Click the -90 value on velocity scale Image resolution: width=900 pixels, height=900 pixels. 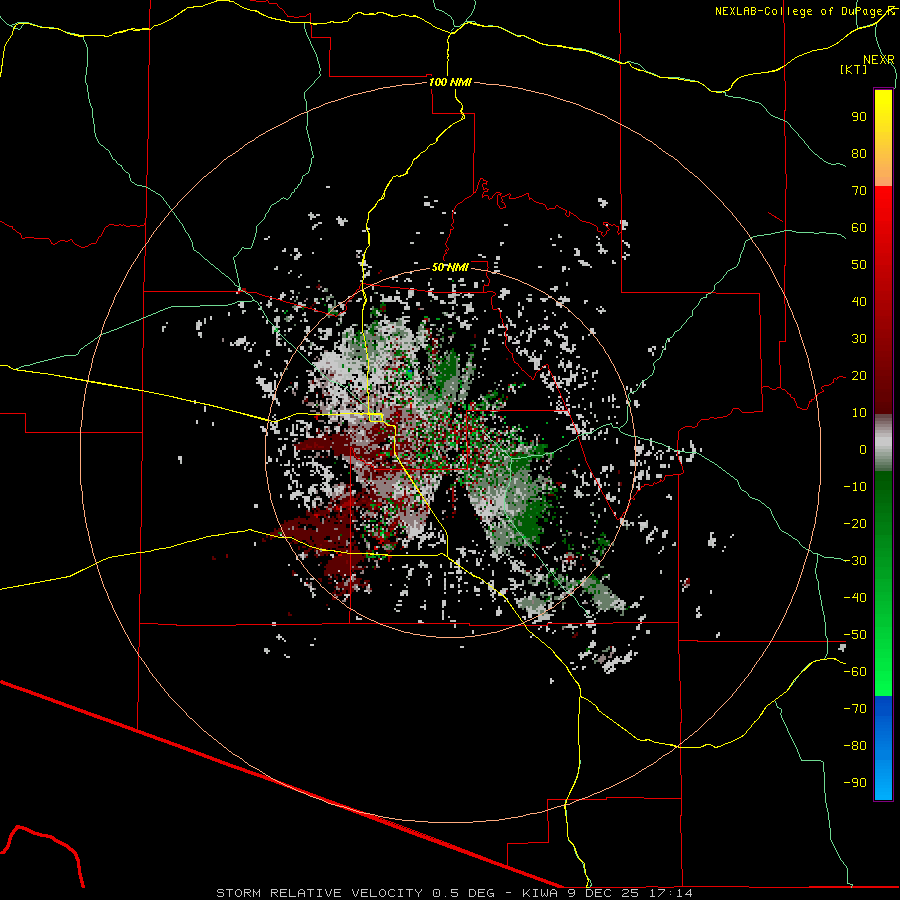pyautogui.click(x=855, y=783)
